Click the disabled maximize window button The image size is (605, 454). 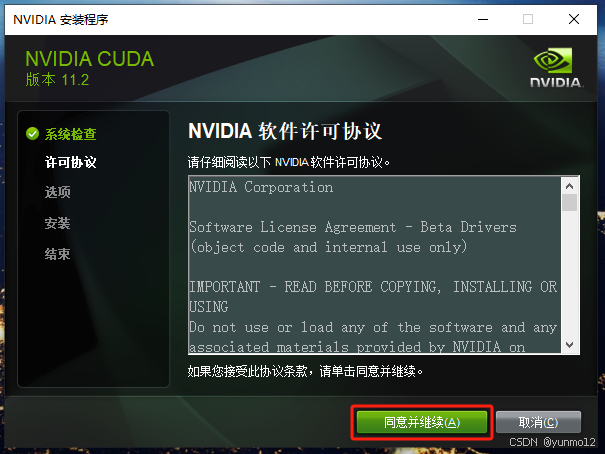tap(528, 19)
